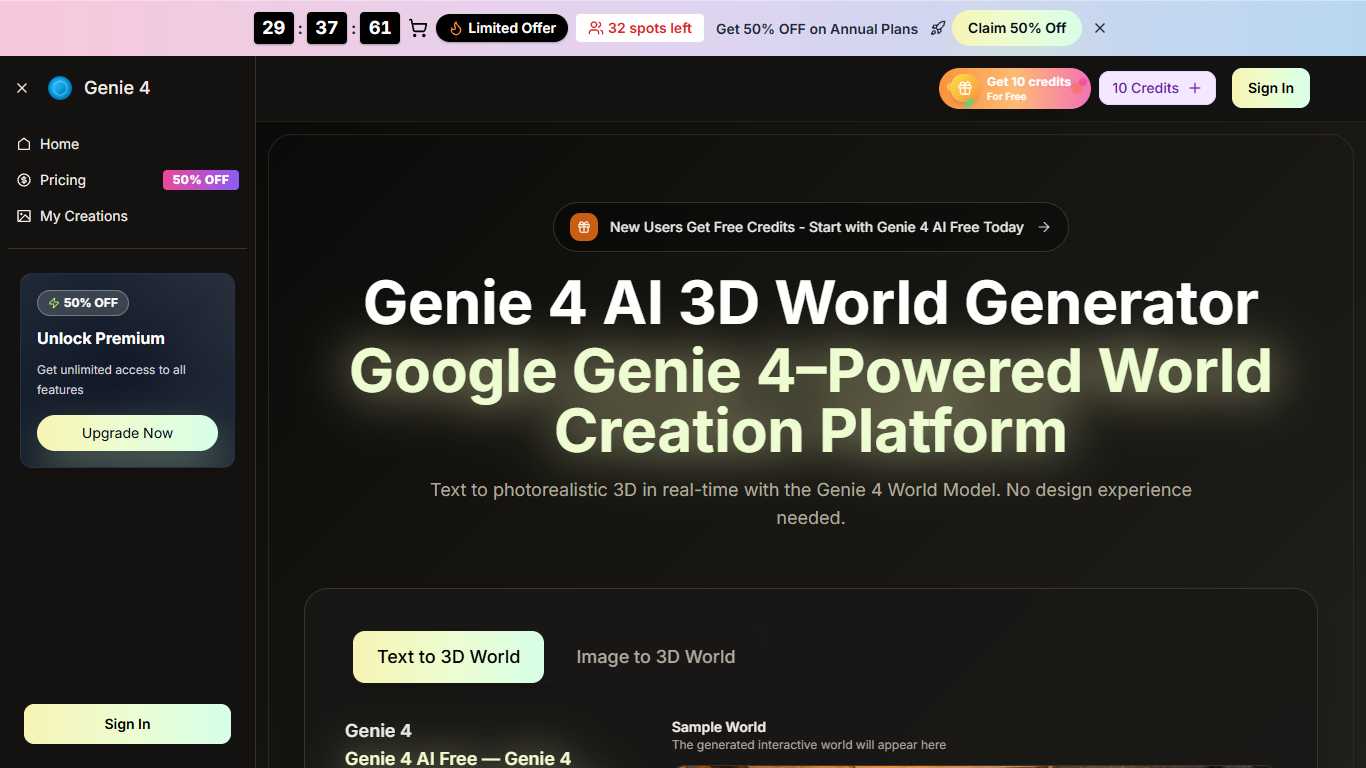Click the rocket icon after the annual plans text
Viewport: 1366px width, 768px height.
click(x=937, y=28)
